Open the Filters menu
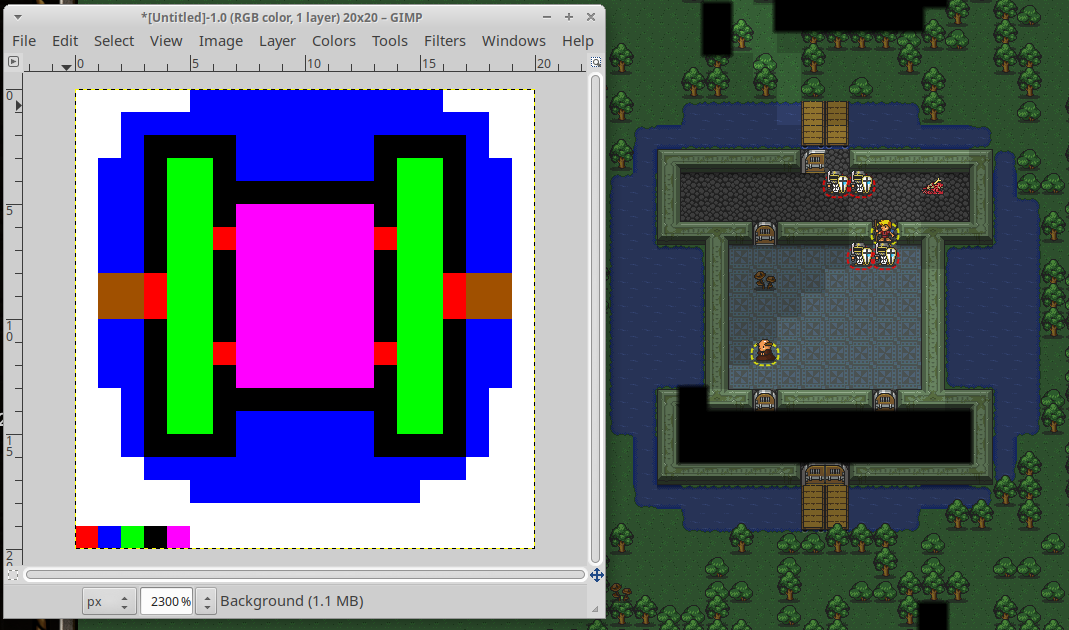Image resolution: width=1069 pixels, height=630 pixels. pyautogui.click(x=445, y=41)
